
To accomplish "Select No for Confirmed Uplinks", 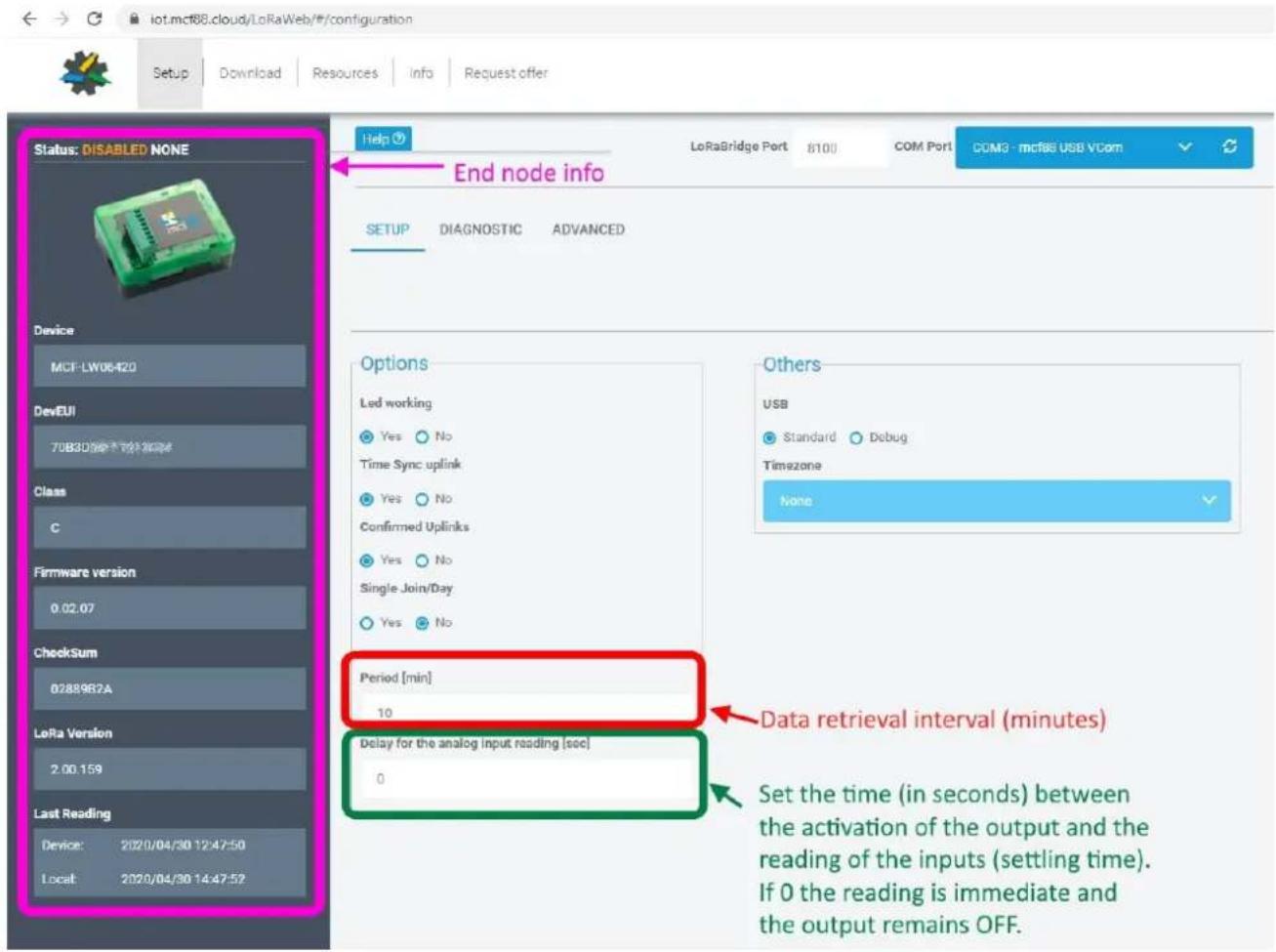I will pos(422,560).
